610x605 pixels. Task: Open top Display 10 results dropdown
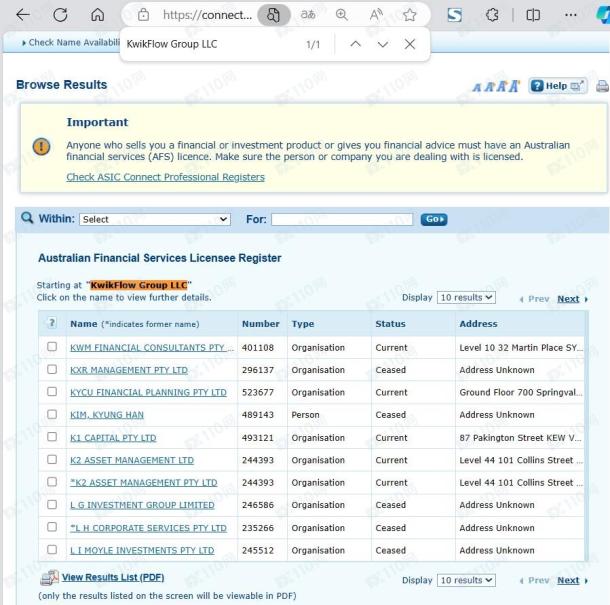(x=466, y=298)
